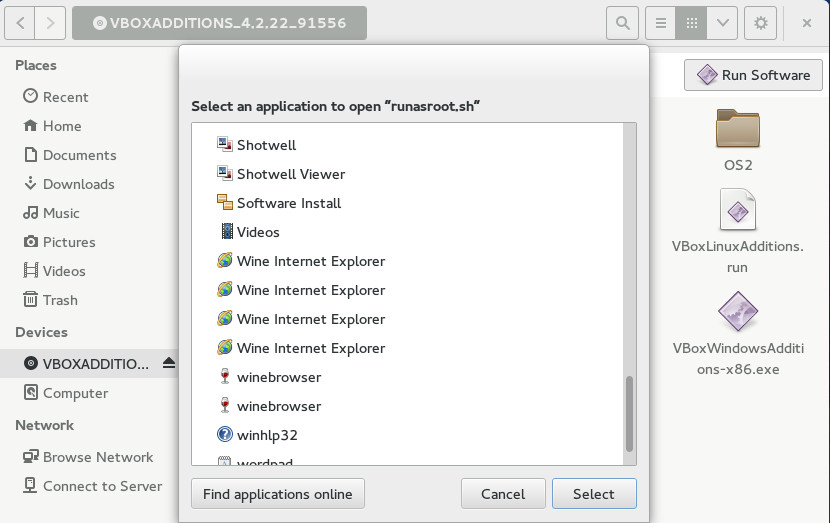Go back with the left arrow button
Screen dimensions: 830x523
pos(20,23)
